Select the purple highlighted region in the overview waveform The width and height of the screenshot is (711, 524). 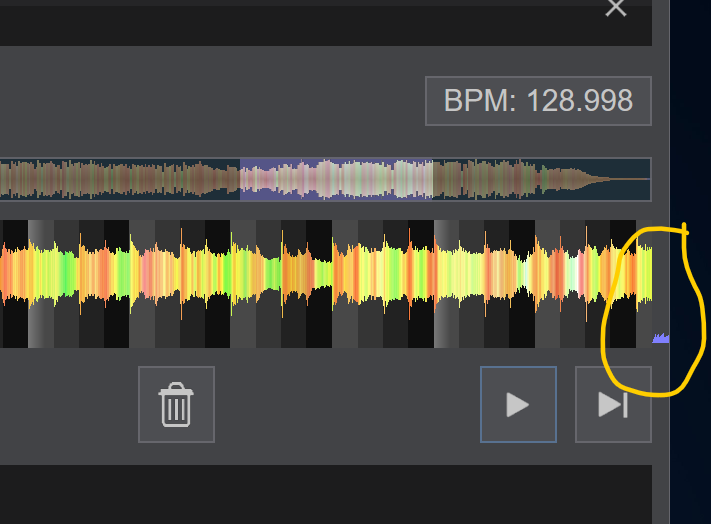pyautogui.click(x=337, y=180)
